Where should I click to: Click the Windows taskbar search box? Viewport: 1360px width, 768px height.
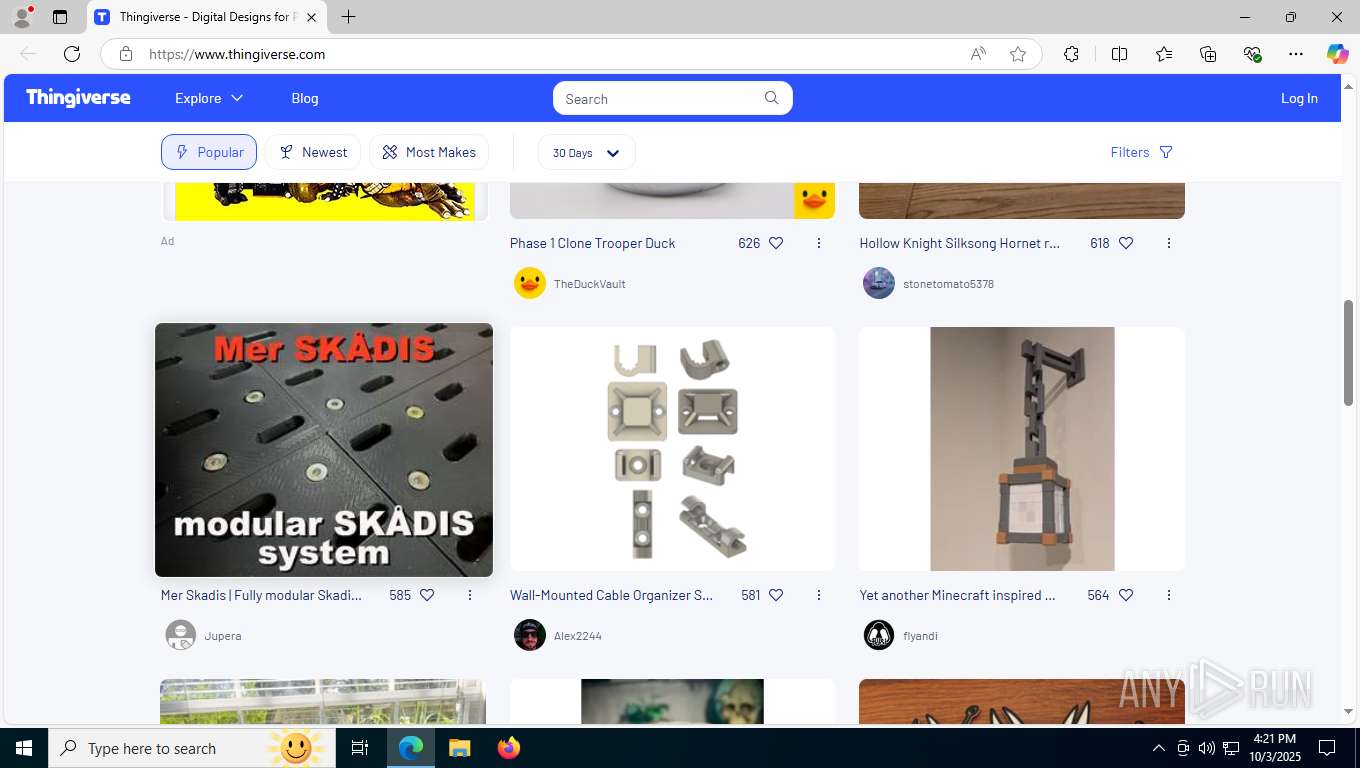[x=192, y=748]
